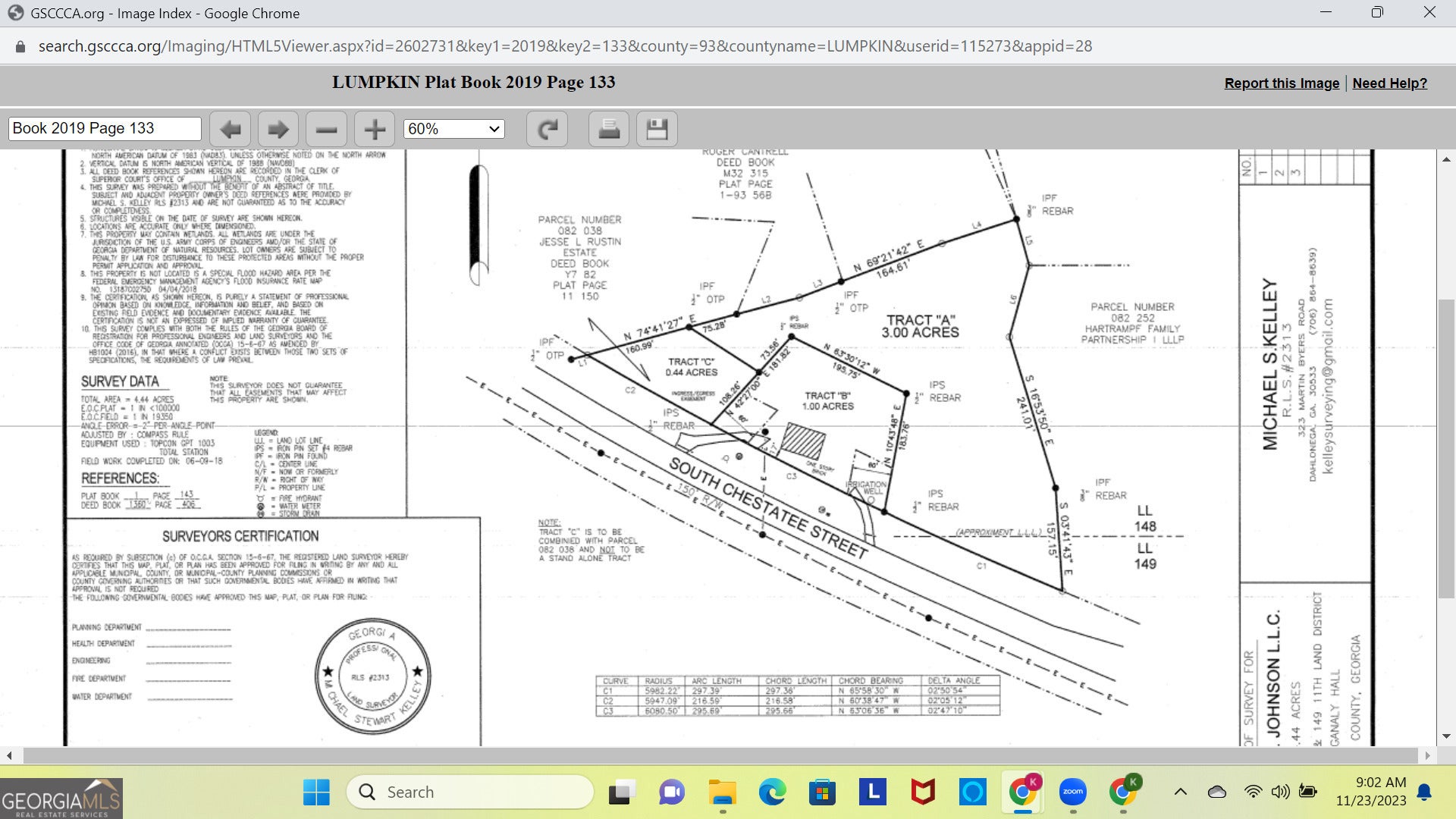This screenshot has height=819, width=1456.
Task: Open the Report this Image link
Action: (1282, 83)
